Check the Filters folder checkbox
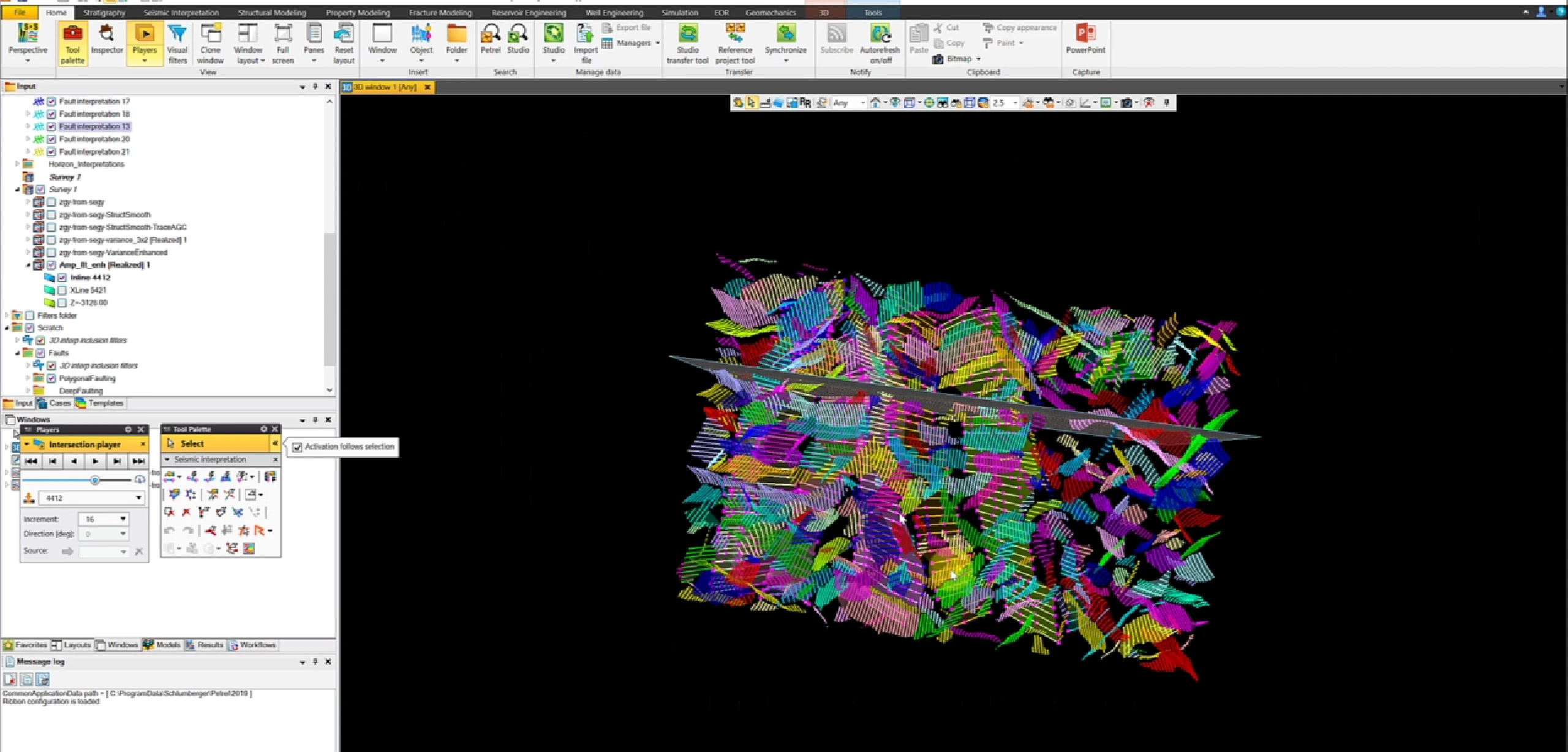This screenshot has height=752, width=1568. coord(29,316)
